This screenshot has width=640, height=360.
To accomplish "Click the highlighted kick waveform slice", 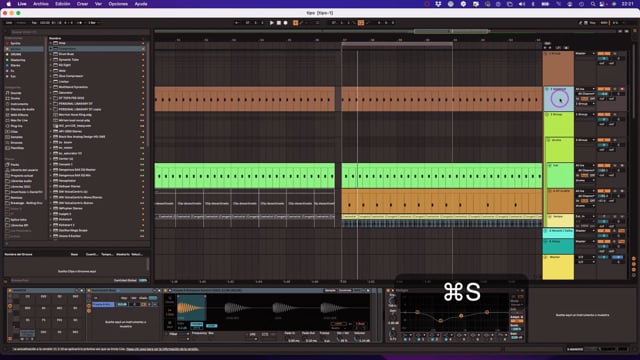I will (191, 307).
